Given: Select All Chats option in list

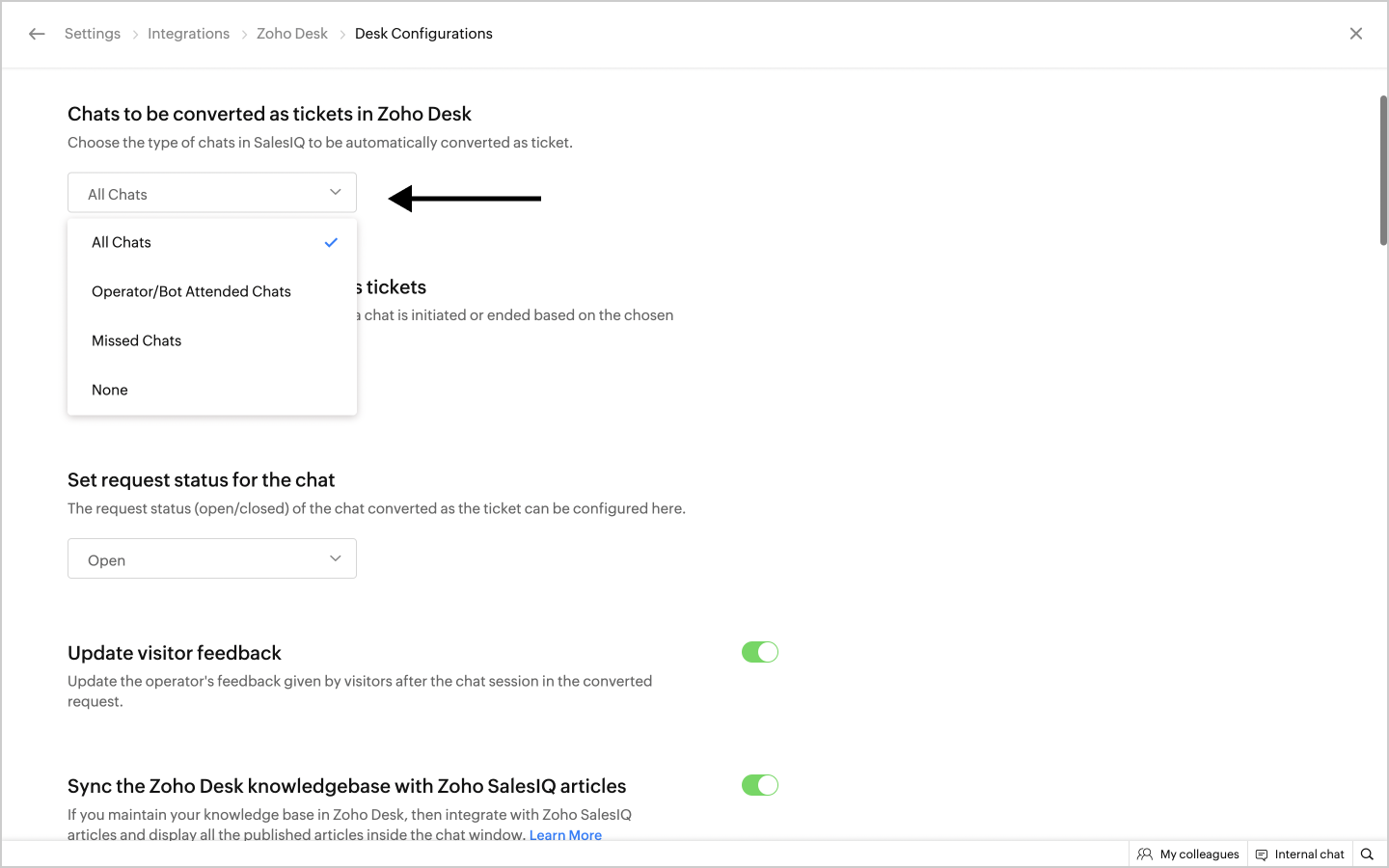Looking at the screenshot, I should click(x=122, y=243).
